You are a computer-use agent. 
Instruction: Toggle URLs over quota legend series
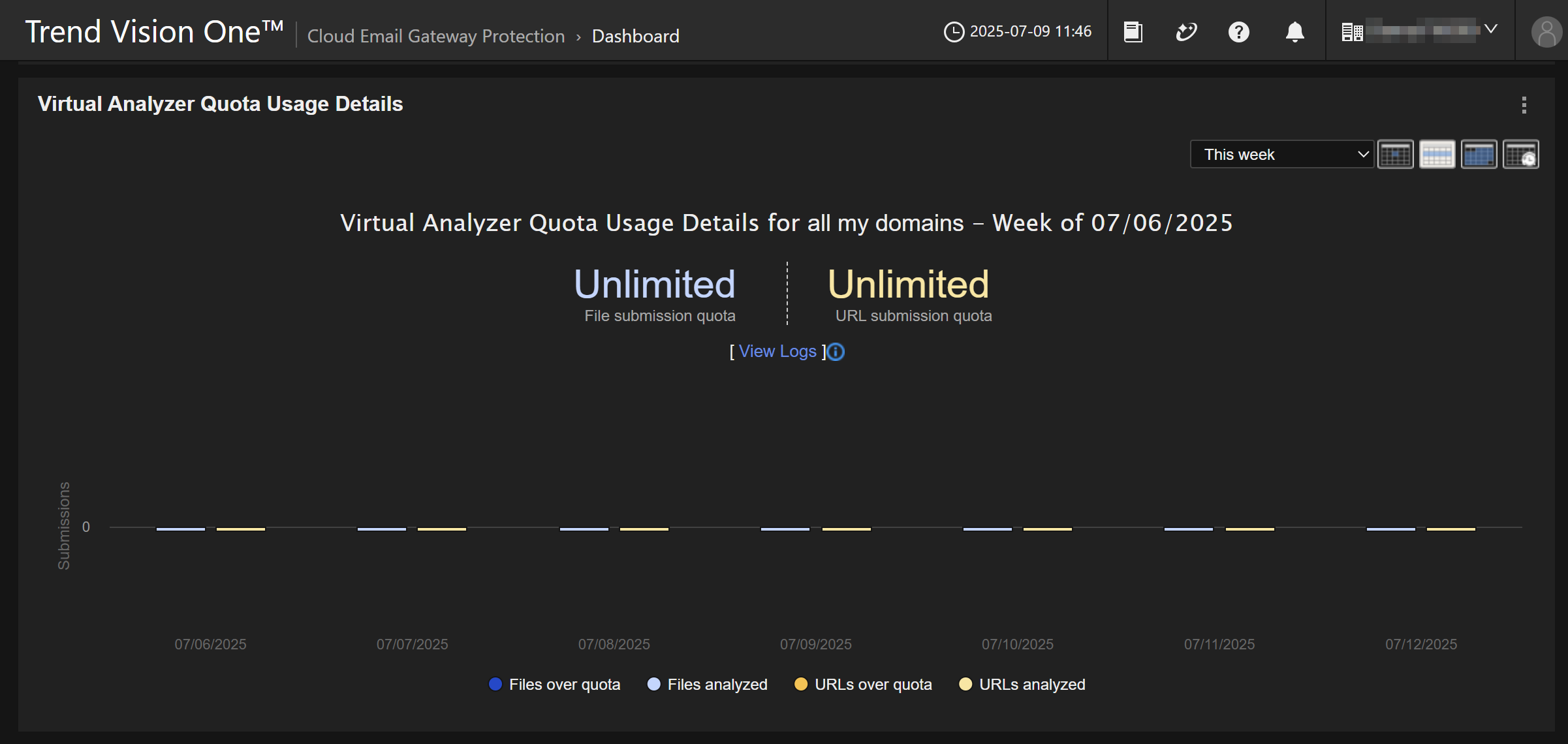[873, 684]
